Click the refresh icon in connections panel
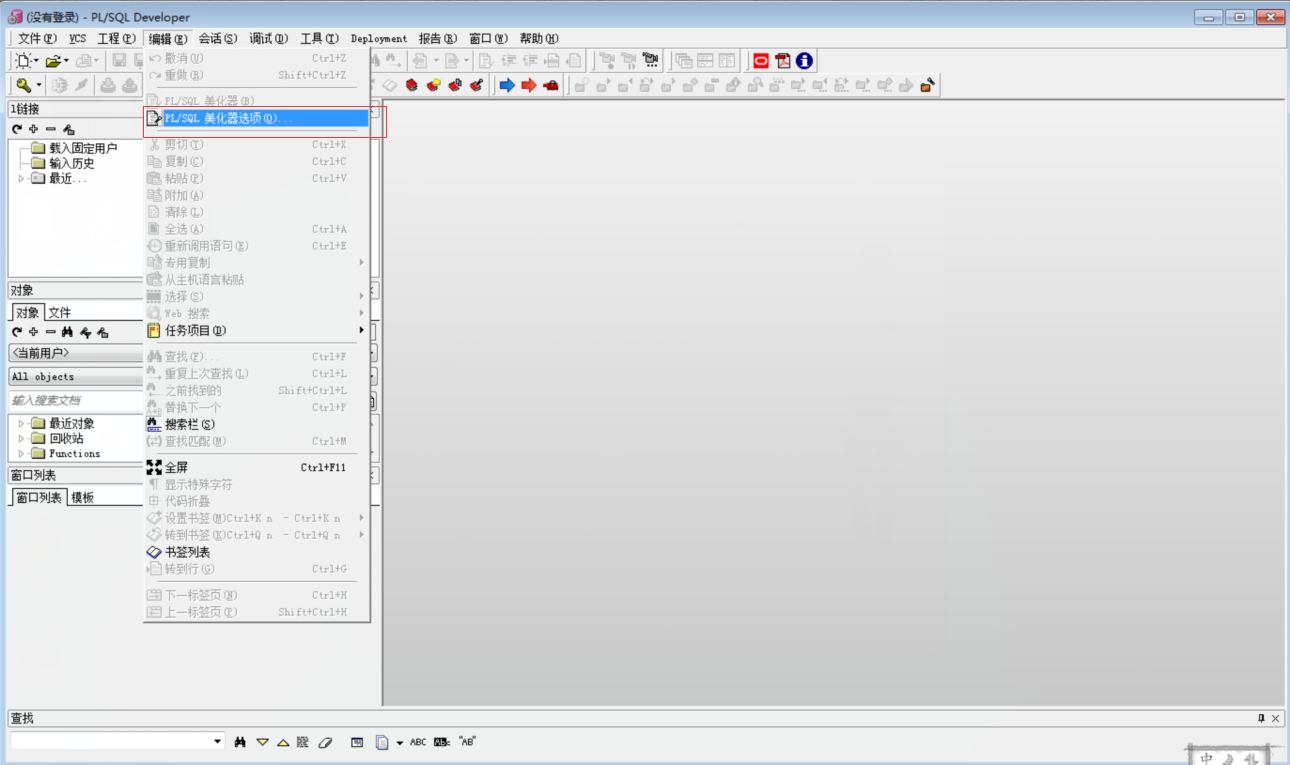The width and height of the screenshot is (1290, 765). coord(17,129)
